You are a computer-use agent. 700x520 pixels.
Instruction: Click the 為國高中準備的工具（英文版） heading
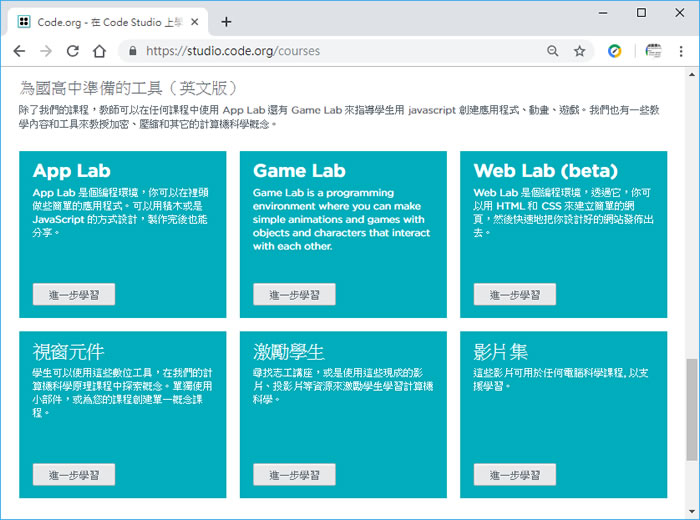tap(129, 88)
